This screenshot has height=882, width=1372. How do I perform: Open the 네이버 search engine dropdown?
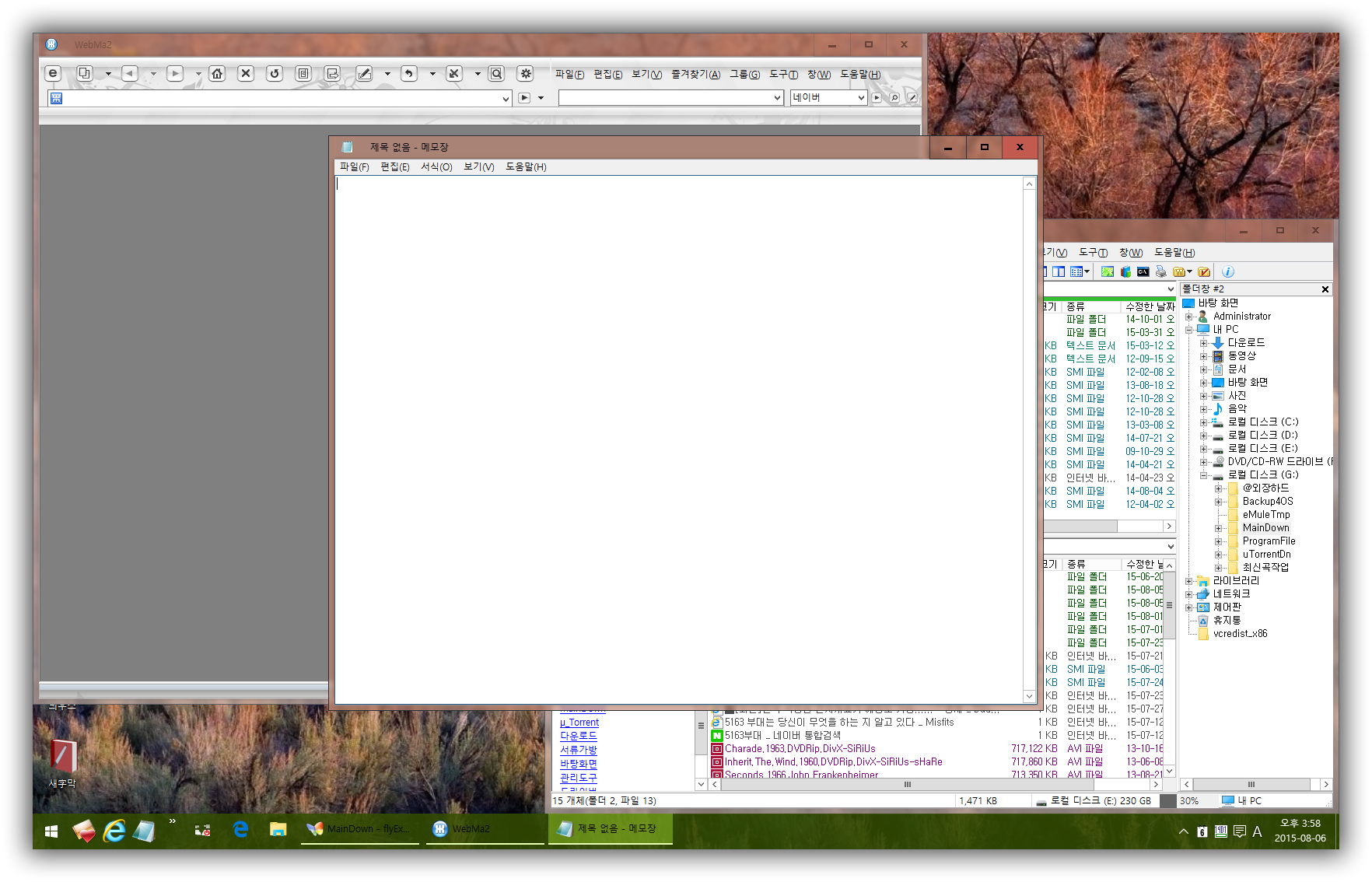coord(861,98)
